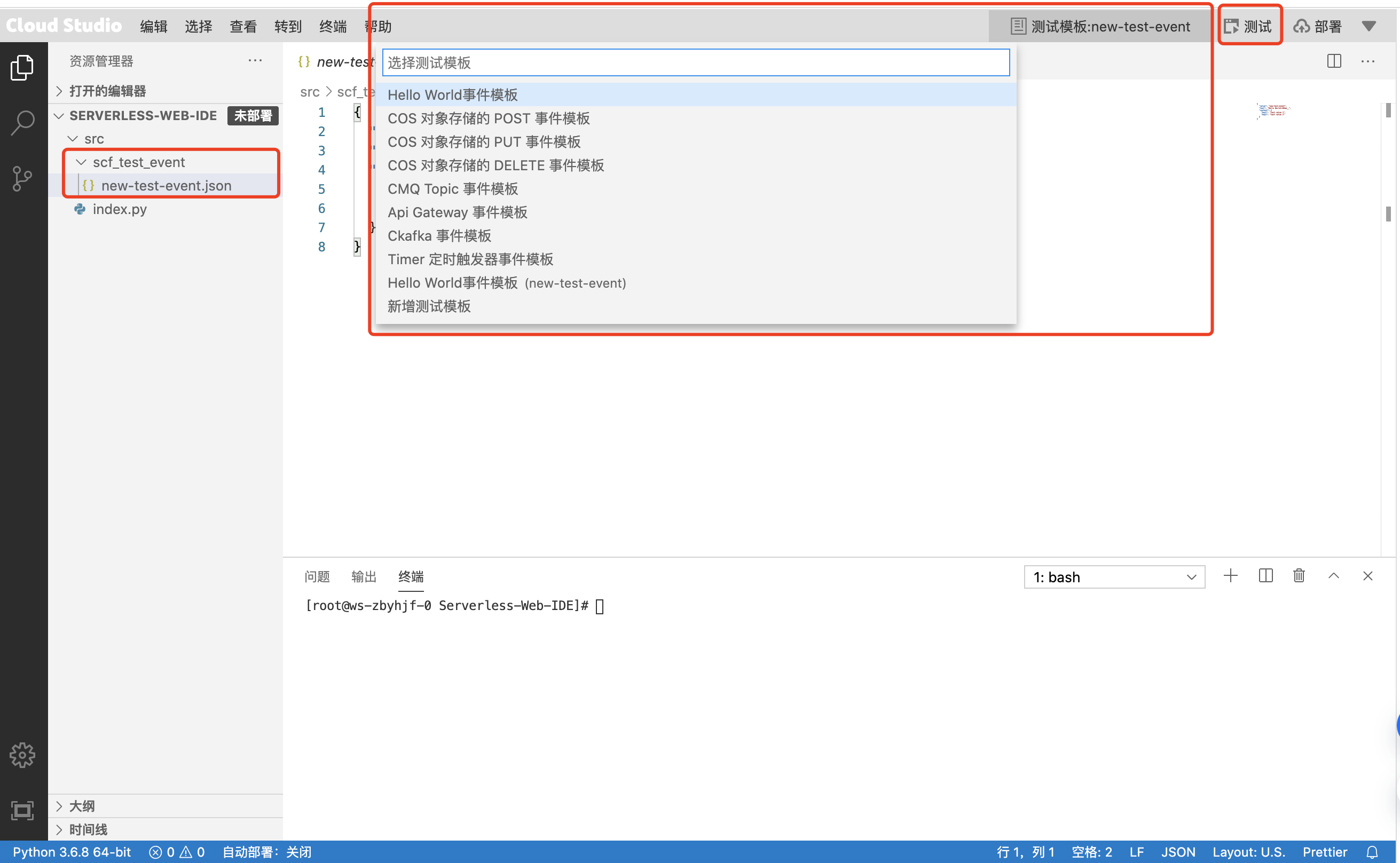Screen dimensions: 1400x863
Task: Open the Settings gear in activity bar
Action: click(22, 755)
